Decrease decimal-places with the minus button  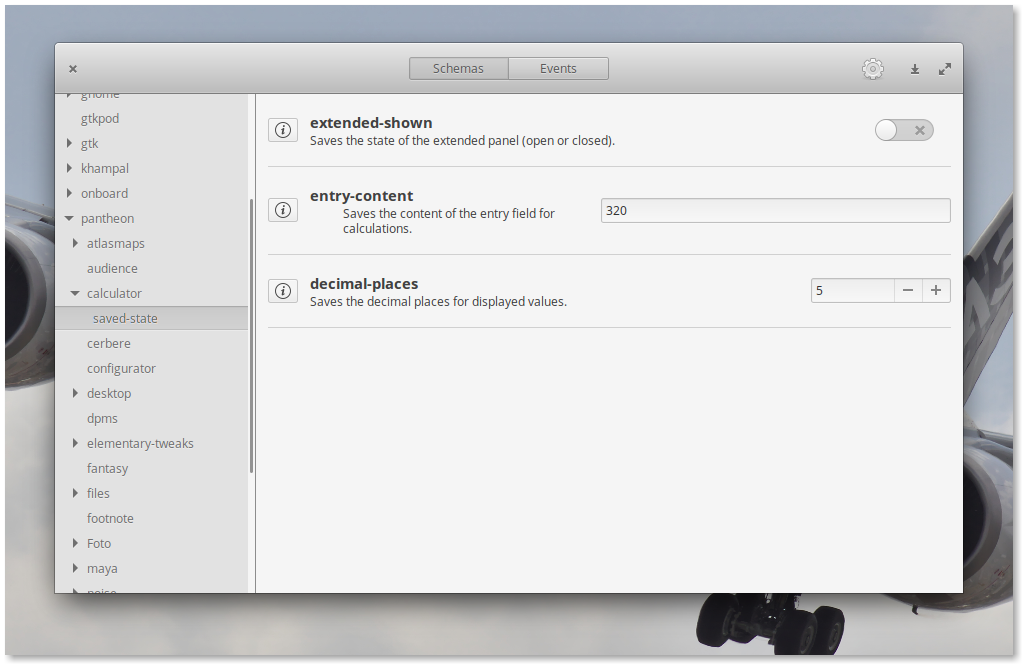908,290
